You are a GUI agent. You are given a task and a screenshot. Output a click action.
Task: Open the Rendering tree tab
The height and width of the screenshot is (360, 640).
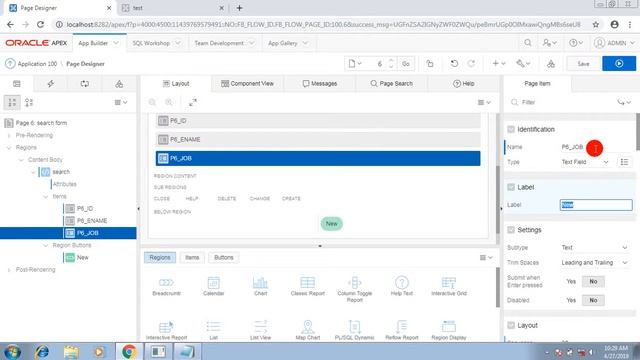(x=17, y=84)
